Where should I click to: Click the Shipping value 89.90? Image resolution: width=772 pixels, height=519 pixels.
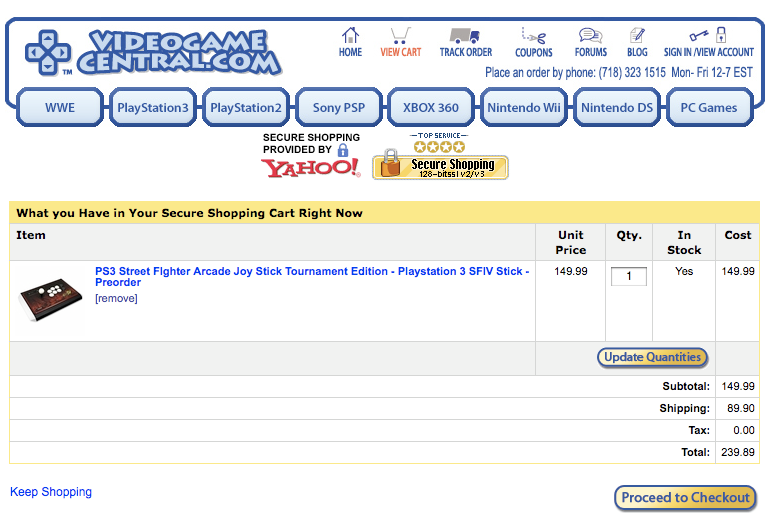[x=740, y=408]
